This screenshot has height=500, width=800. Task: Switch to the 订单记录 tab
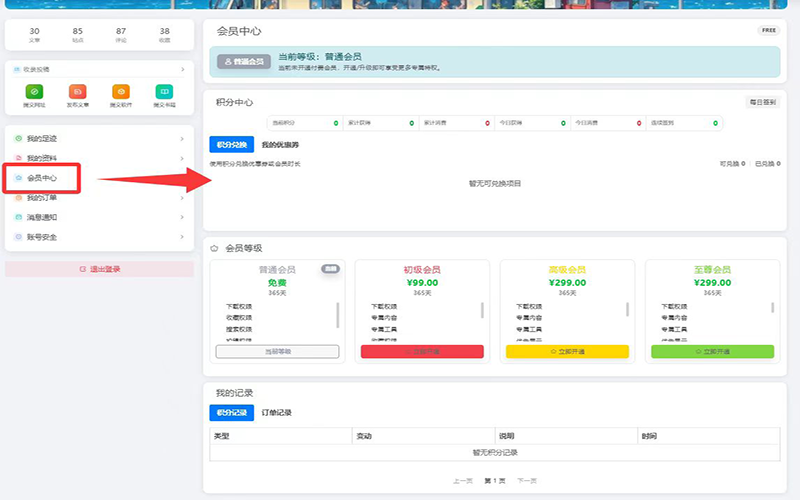277,412
